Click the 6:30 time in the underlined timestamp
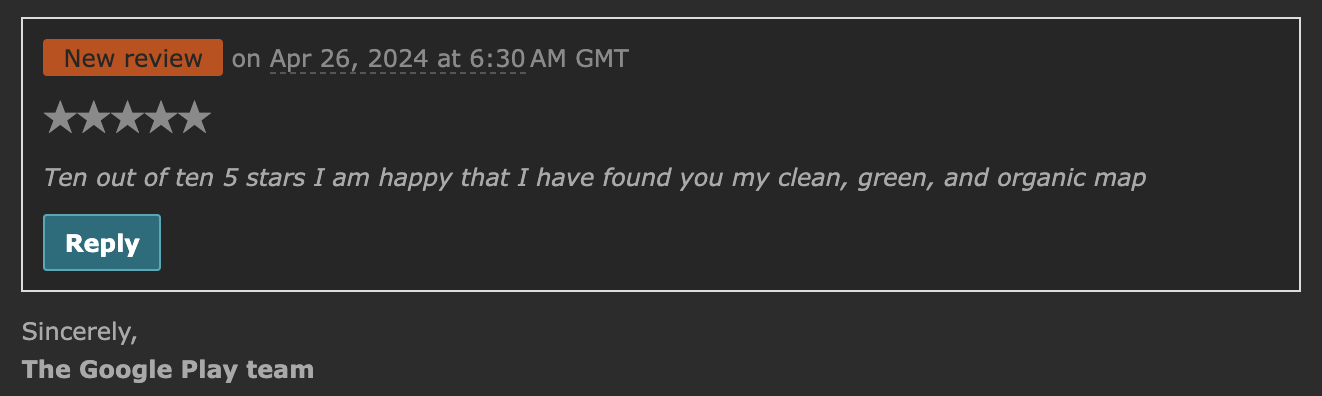Image resolution: width=1322 pixels, height=396 pixels. [x=497, y=59]
